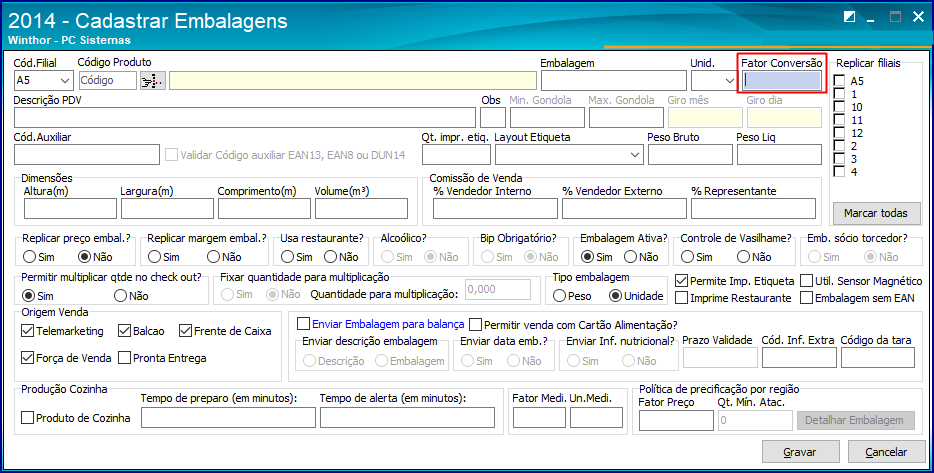The height and width of the screenshot is (473, 934).
Task: Uncheck Telemarketing in Origem Venda
Action: 27,331
